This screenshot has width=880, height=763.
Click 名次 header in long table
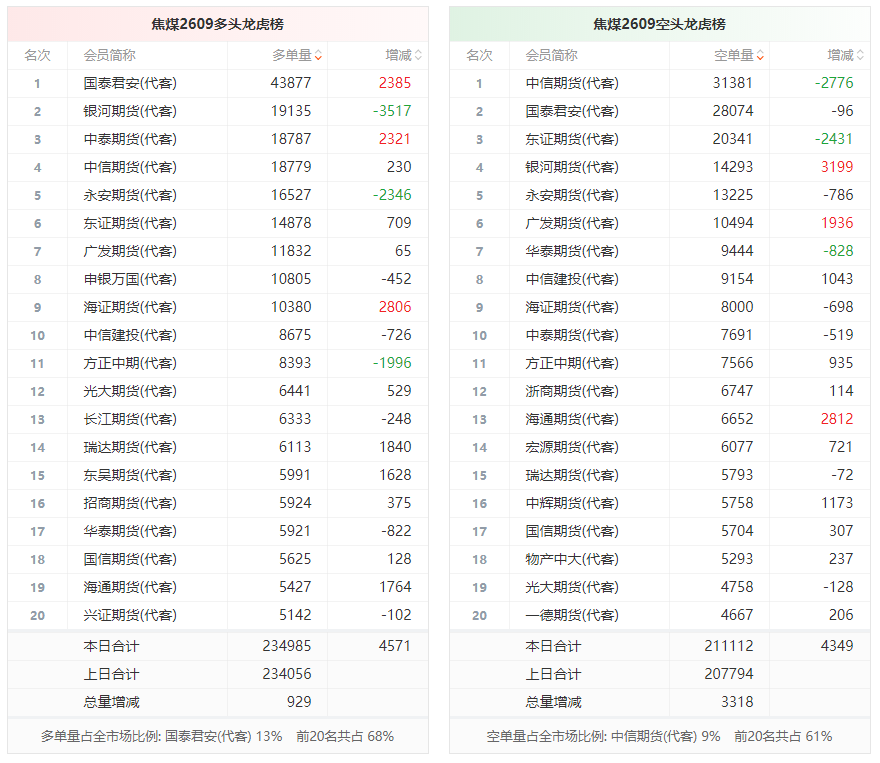38,56
